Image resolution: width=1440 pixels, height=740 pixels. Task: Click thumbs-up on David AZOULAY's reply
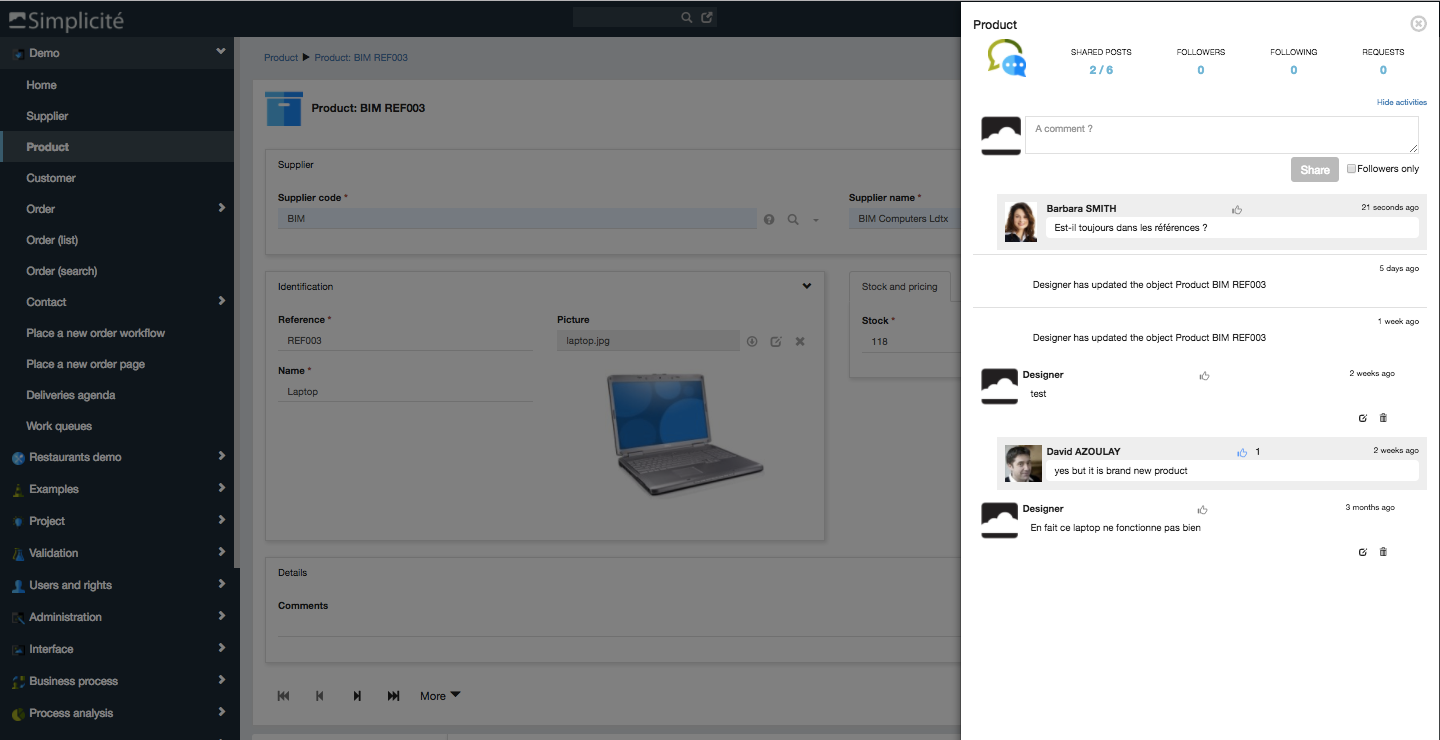coord(1242,452)
